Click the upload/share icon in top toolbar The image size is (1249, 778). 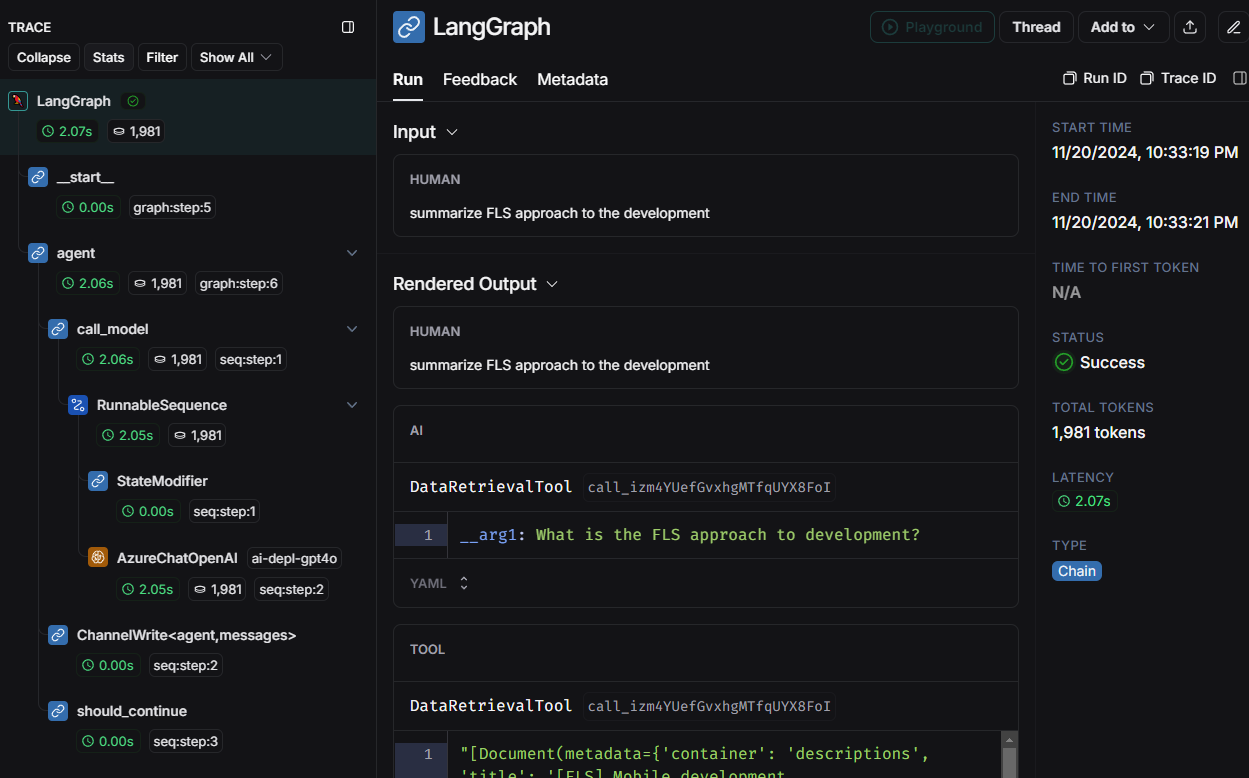[x=1189, y=27]
